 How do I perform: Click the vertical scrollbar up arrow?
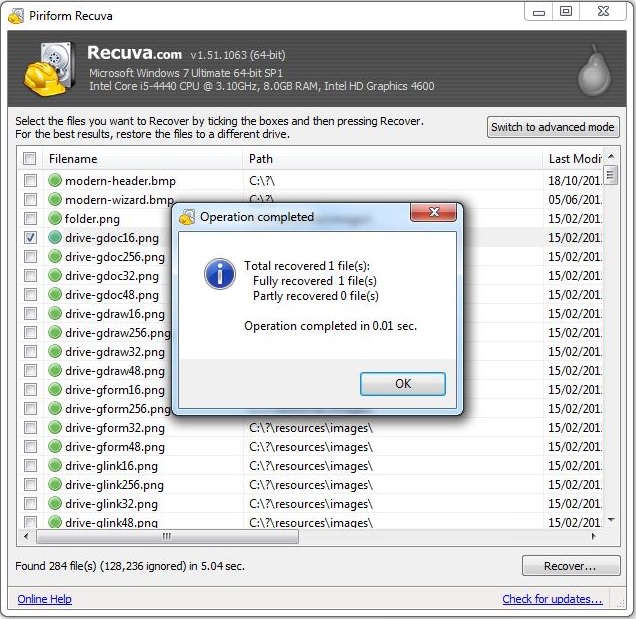[611, 156]
